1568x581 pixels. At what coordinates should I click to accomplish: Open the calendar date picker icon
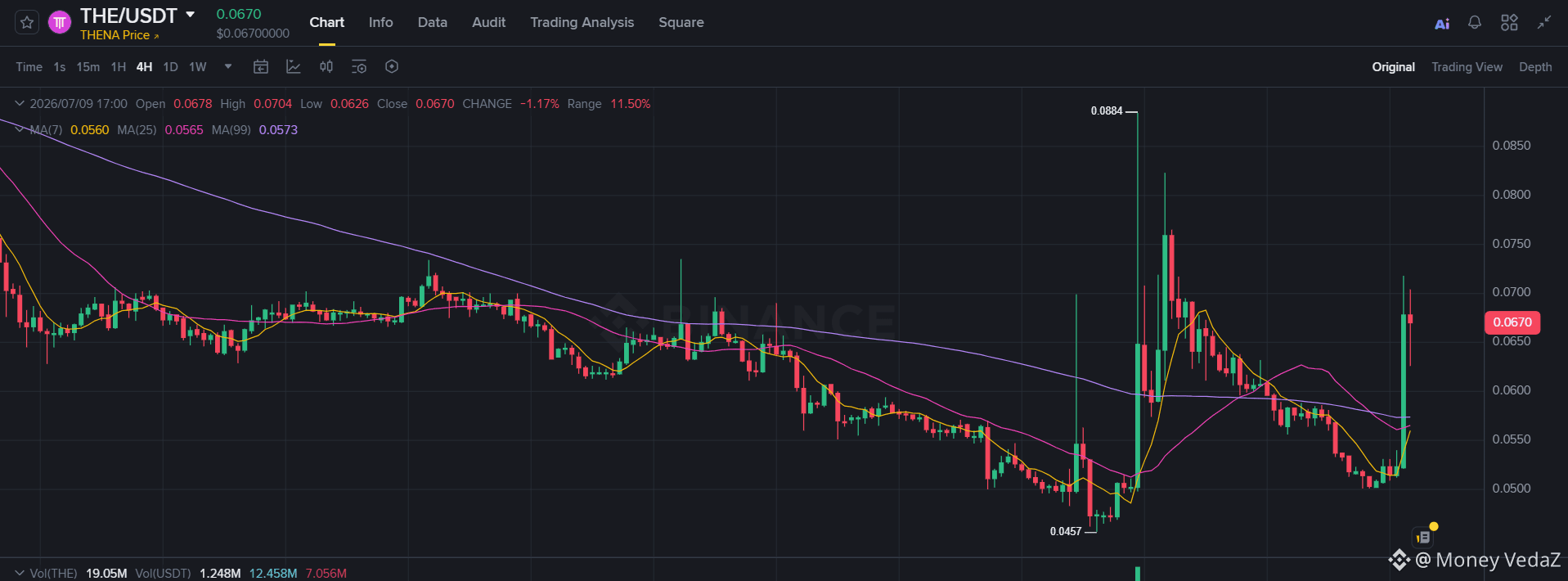point(260,67)
